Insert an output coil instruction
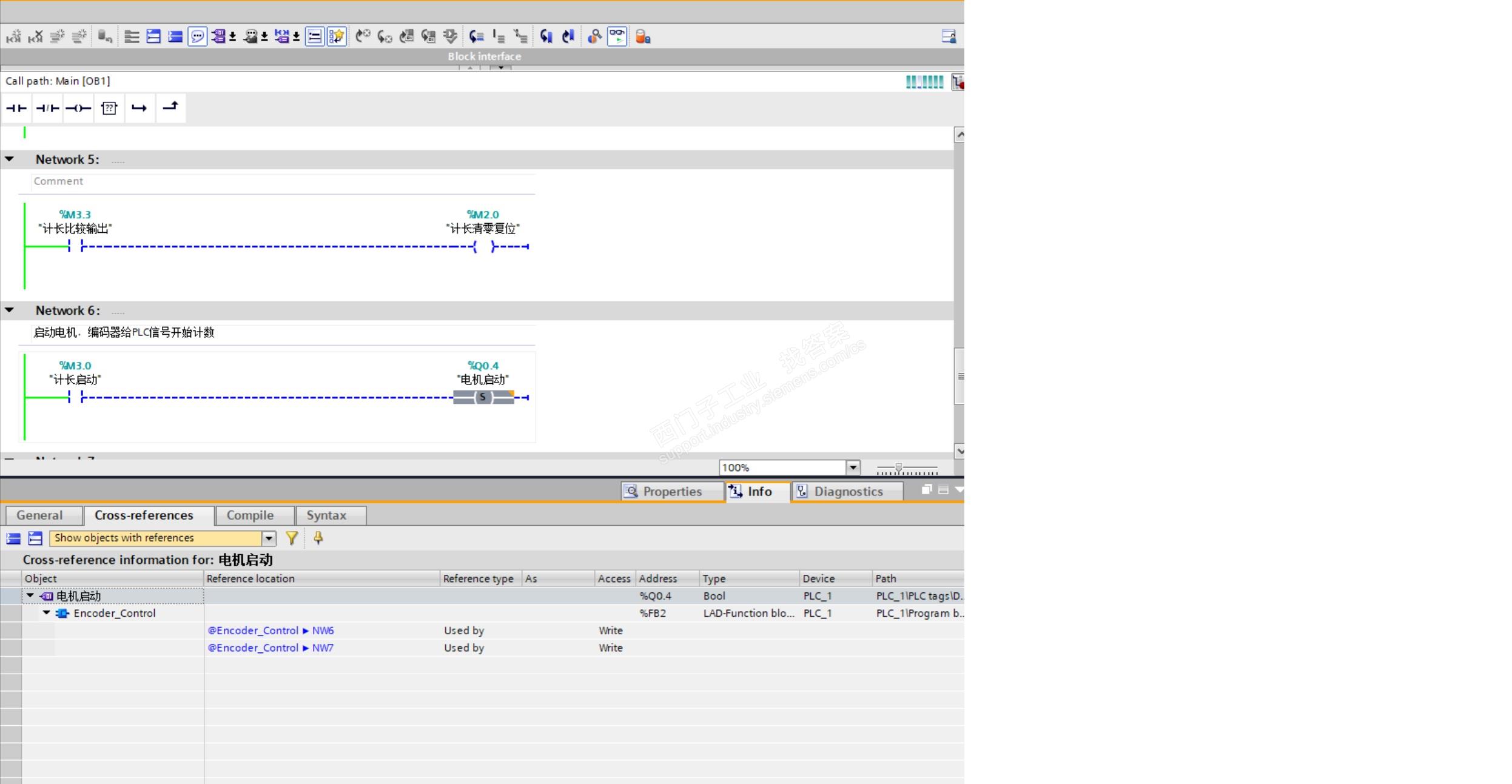The image size is (1512, 784). 78,109
